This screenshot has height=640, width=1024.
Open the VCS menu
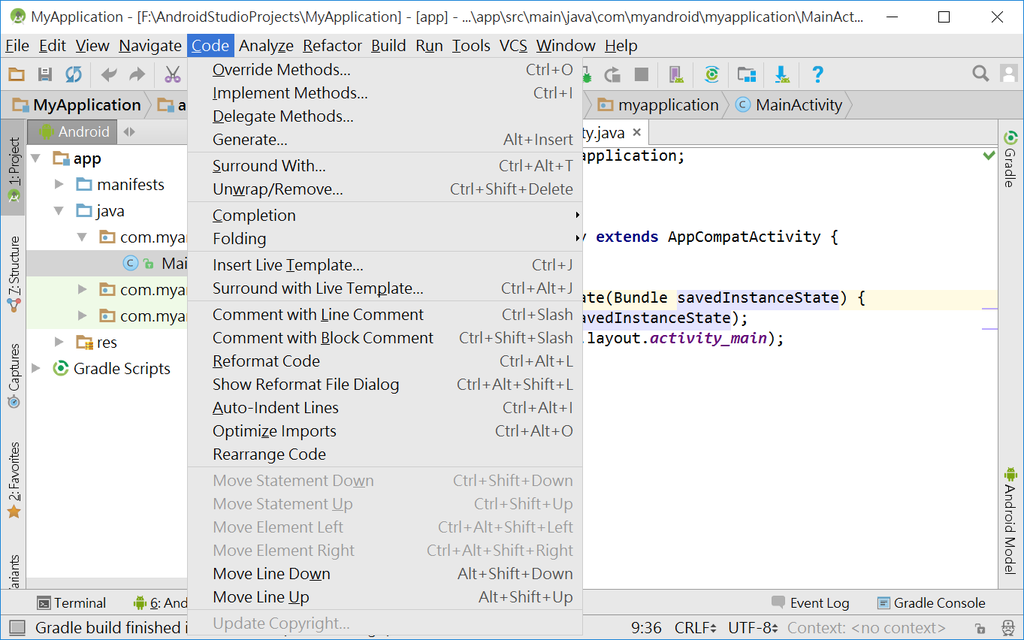click(513, 46)
